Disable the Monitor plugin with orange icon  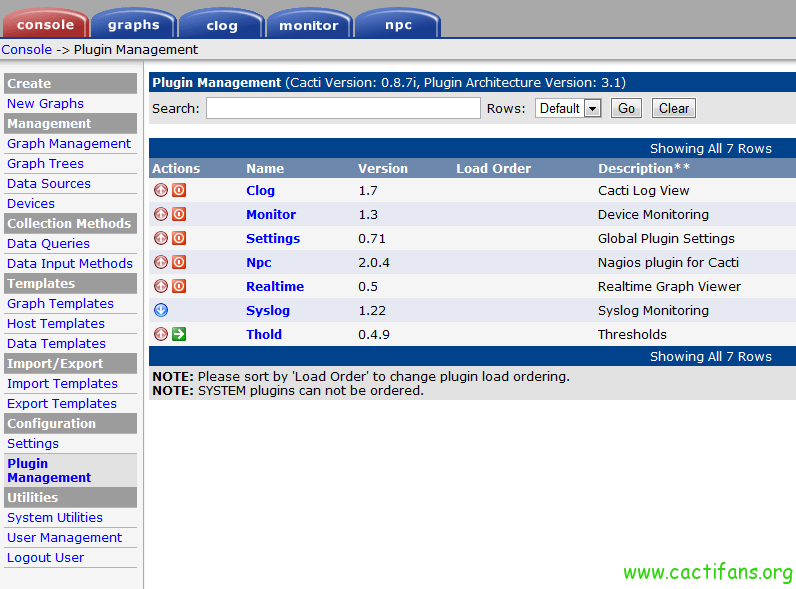pyautogui.click(x=179, y=214)
